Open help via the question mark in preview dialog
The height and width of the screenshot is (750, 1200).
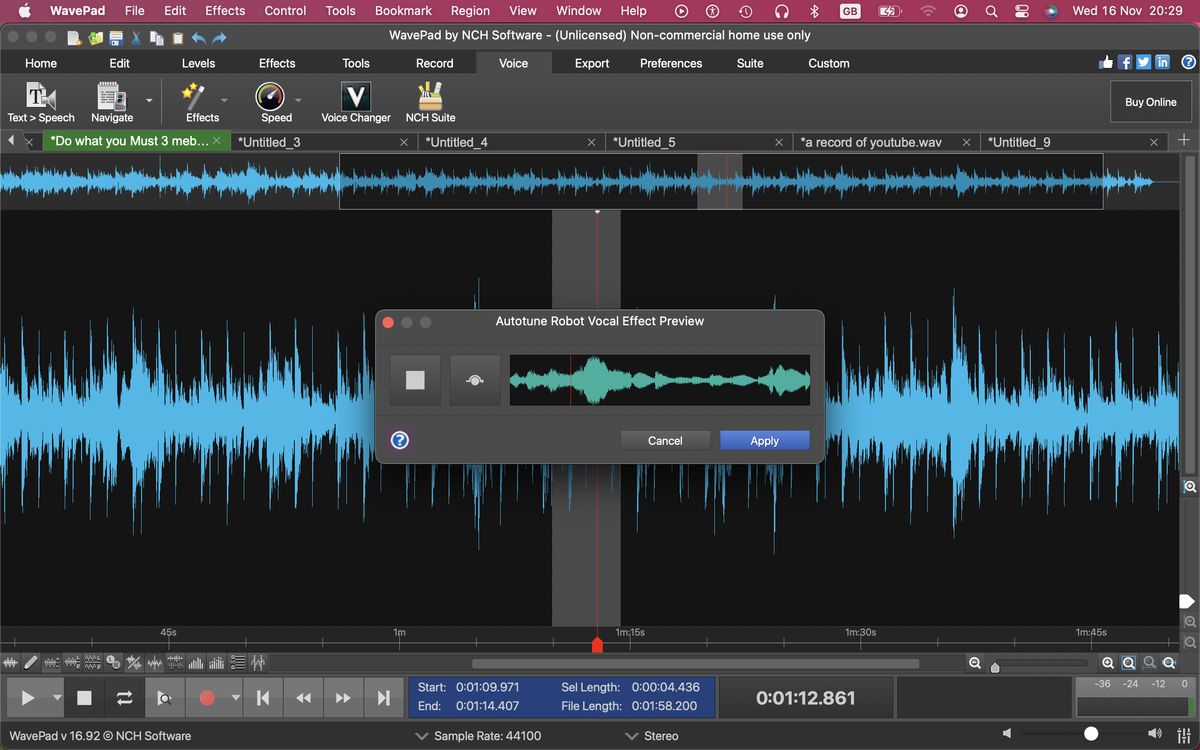[399, 440]
